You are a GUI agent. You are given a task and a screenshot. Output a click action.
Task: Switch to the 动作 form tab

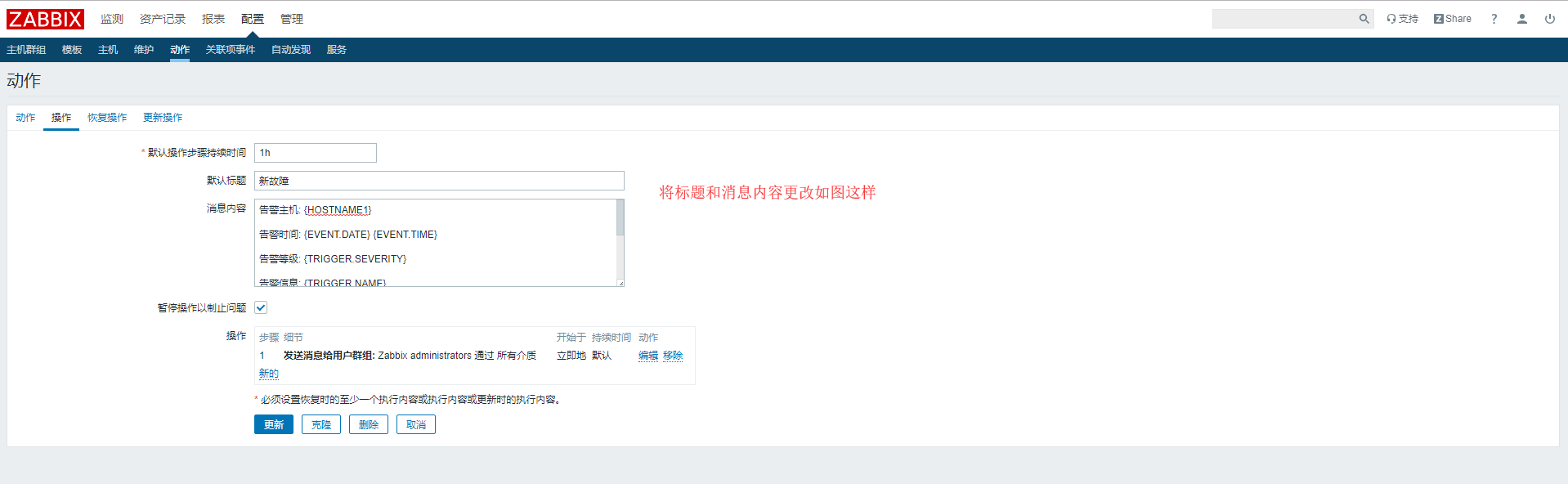pos(25,118)
